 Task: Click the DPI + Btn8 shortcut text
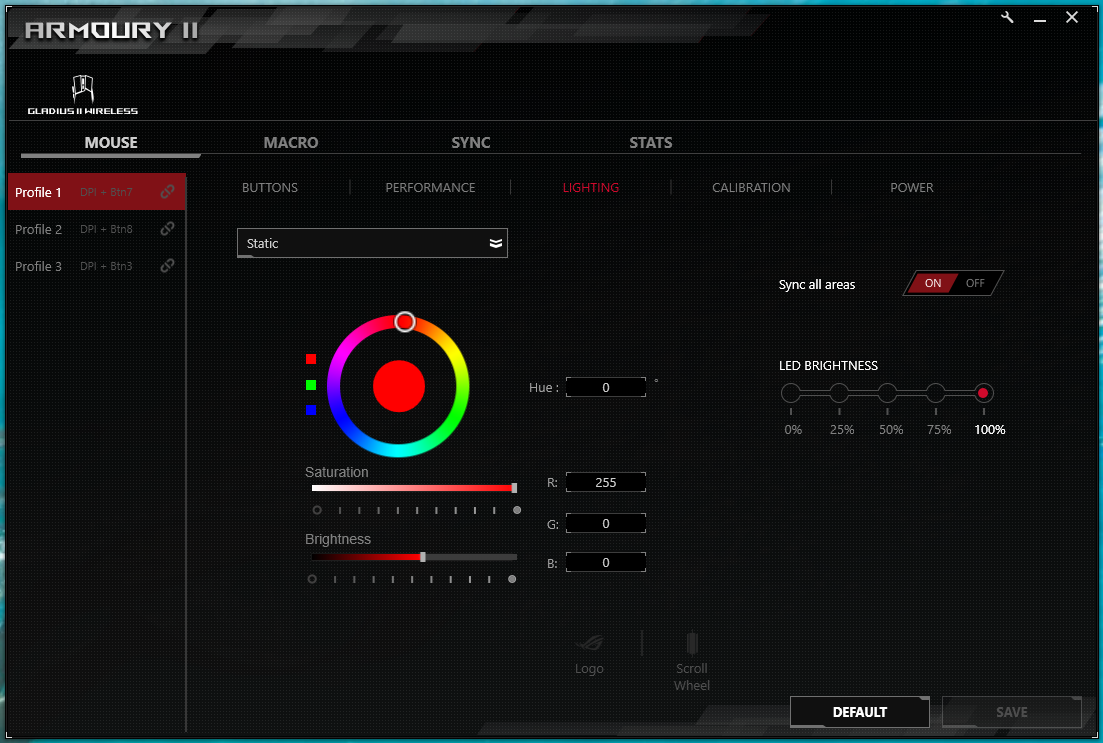(x=106, y=229)
